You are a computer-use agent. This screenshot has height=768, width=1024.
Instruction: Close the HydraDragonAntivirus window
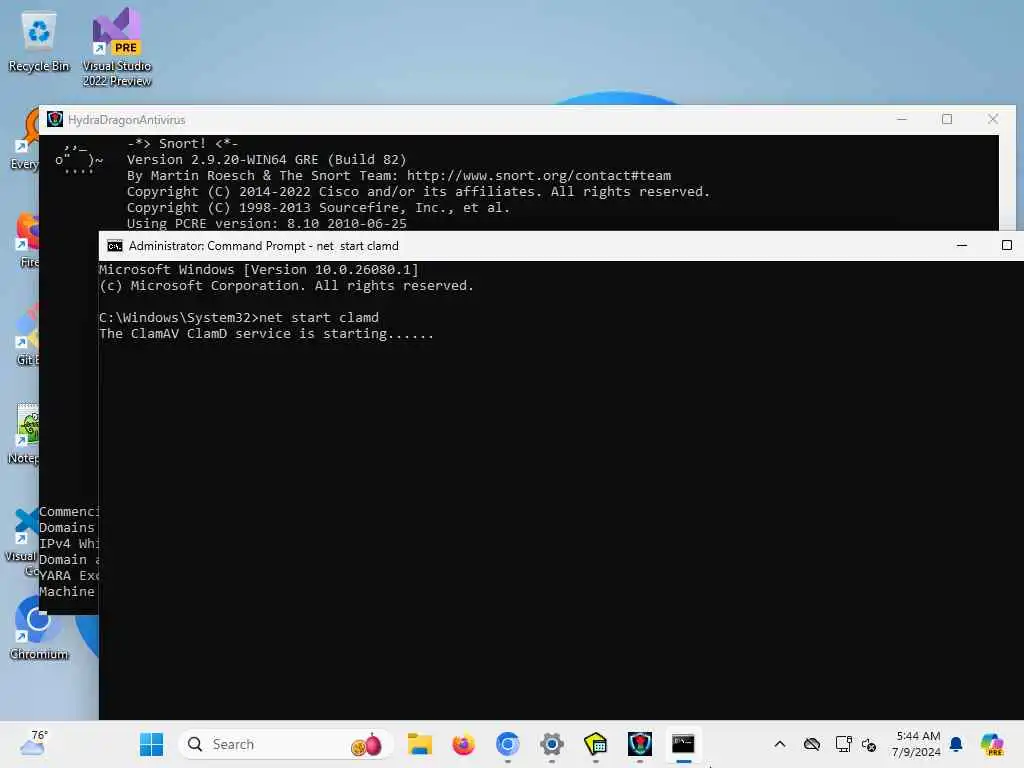993,119
